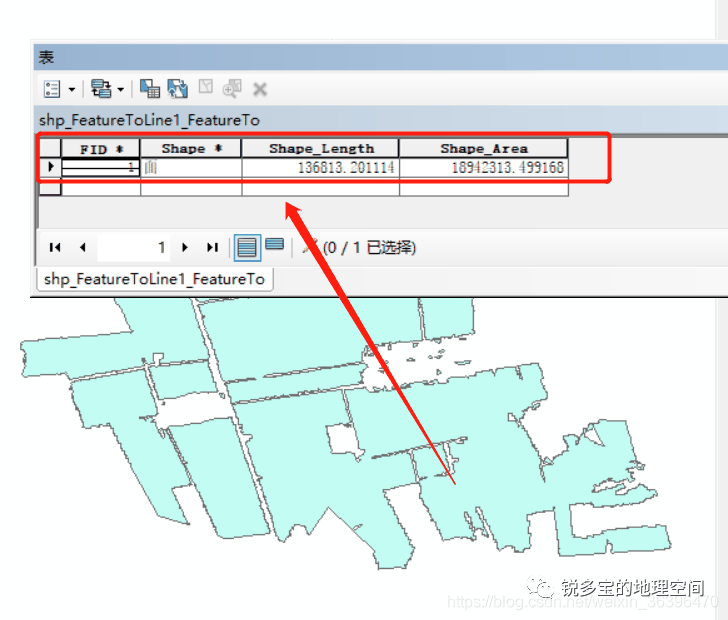The width and height of the screenshot is (728, 620).
Task: Click the Delete Selected X icon
Action: [260, 89]
